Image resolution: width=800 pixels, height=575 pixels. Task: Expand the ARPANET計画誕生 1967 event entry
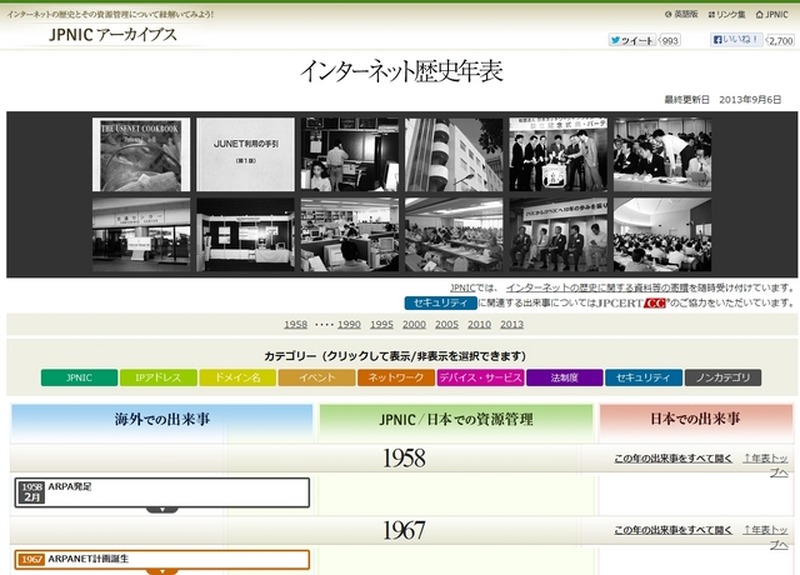(x=162, y=560)
